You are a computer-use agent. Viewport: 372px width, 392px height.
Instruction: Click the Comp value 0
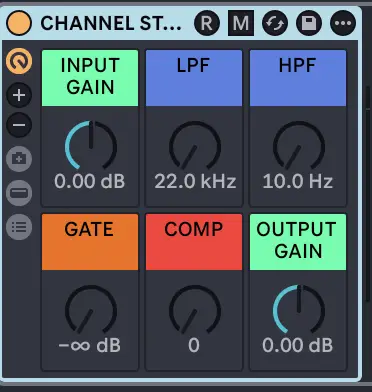[194, 346]
